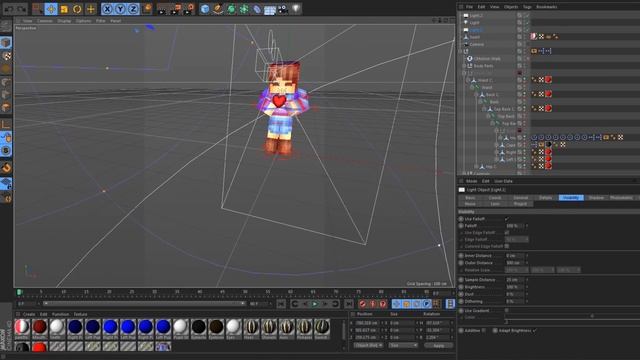Open the viewport Cameras menu

tap(44, 20)
